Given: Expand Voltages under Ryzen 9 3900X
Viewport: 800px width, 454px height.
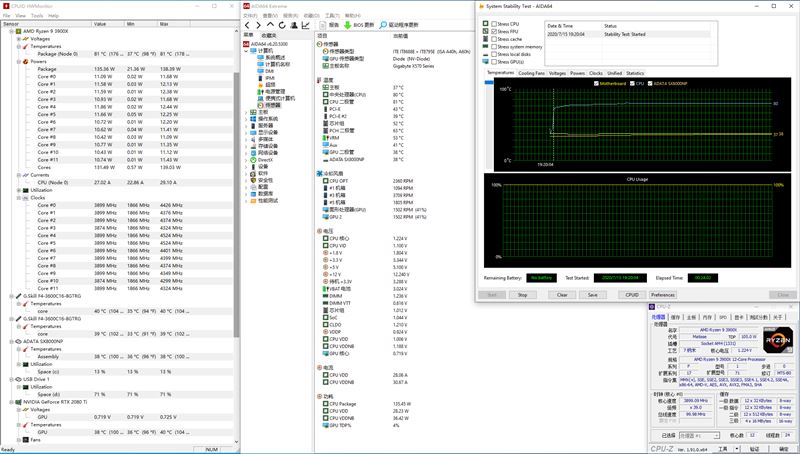Looking at the screenshot, I should [x=19, y=39].
